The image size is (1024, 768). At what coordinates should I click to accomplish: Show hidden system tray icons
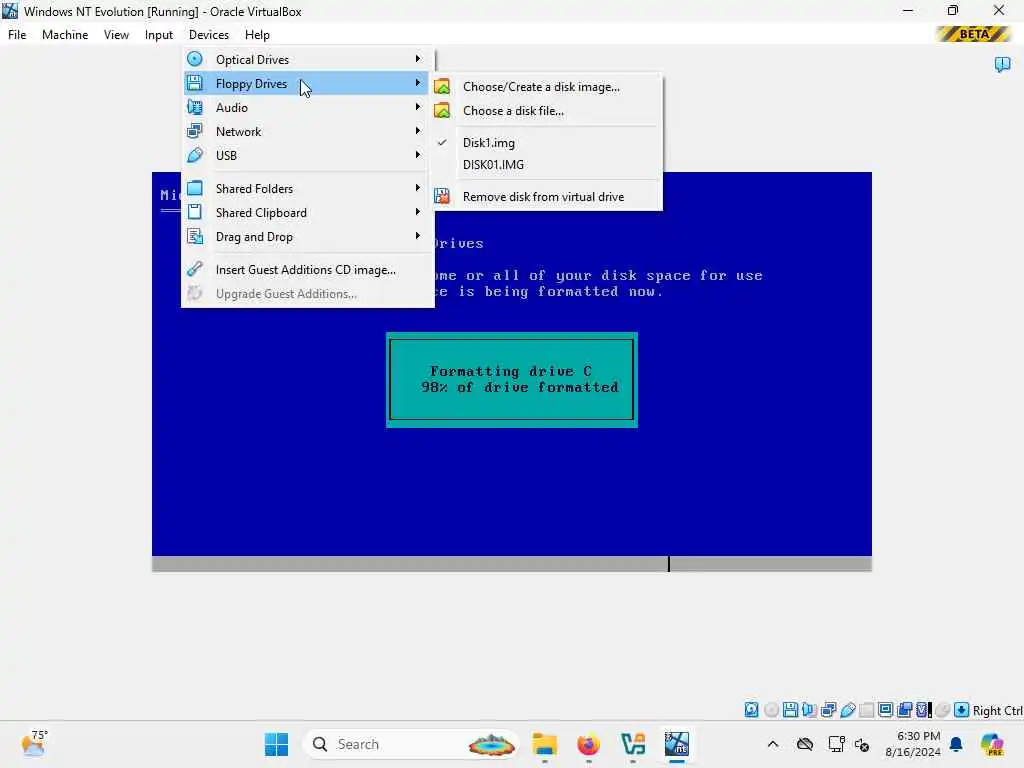point(773,744)
